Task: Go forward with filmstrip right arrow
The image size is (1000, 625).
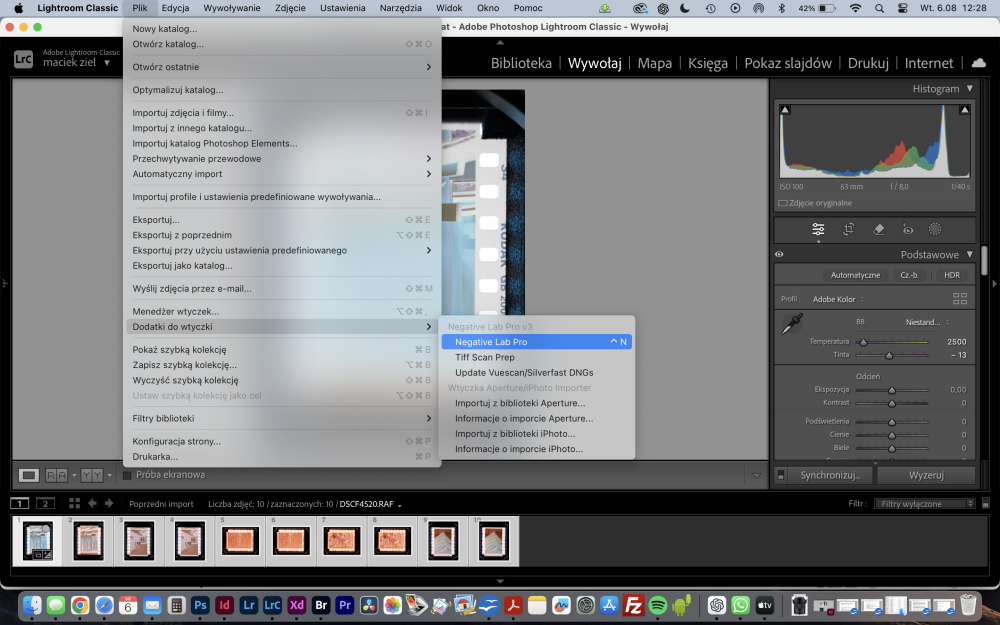Action: tap(109, 503)
